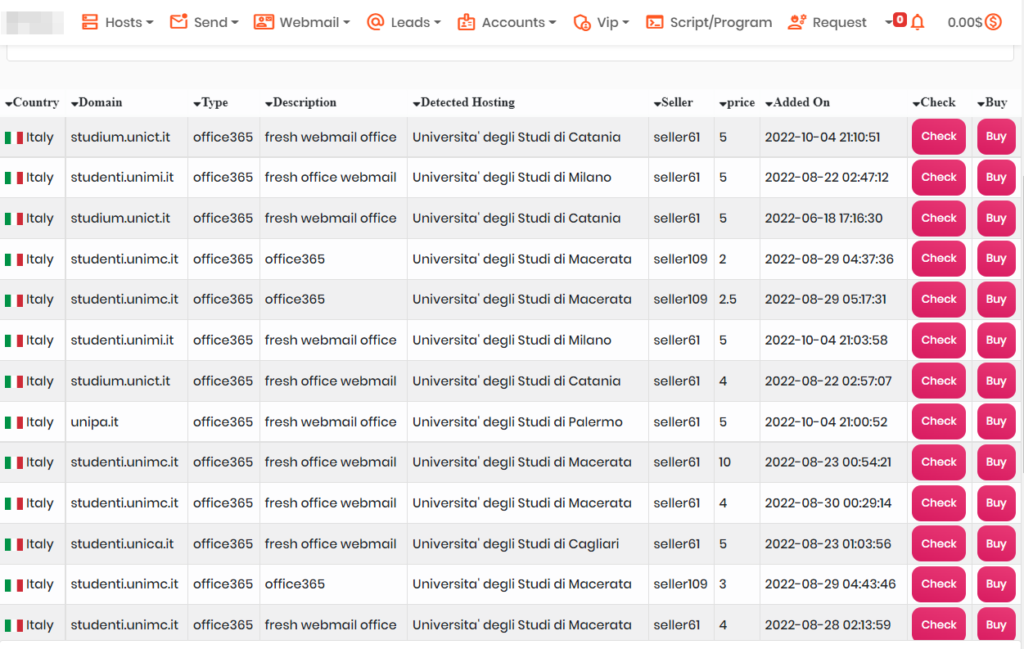Image resolution: width=1024 pixels, height=649 pixels.
Task: Click the Webmail icon in navbar
Action: pyautogui.click(x=264, y=22)
